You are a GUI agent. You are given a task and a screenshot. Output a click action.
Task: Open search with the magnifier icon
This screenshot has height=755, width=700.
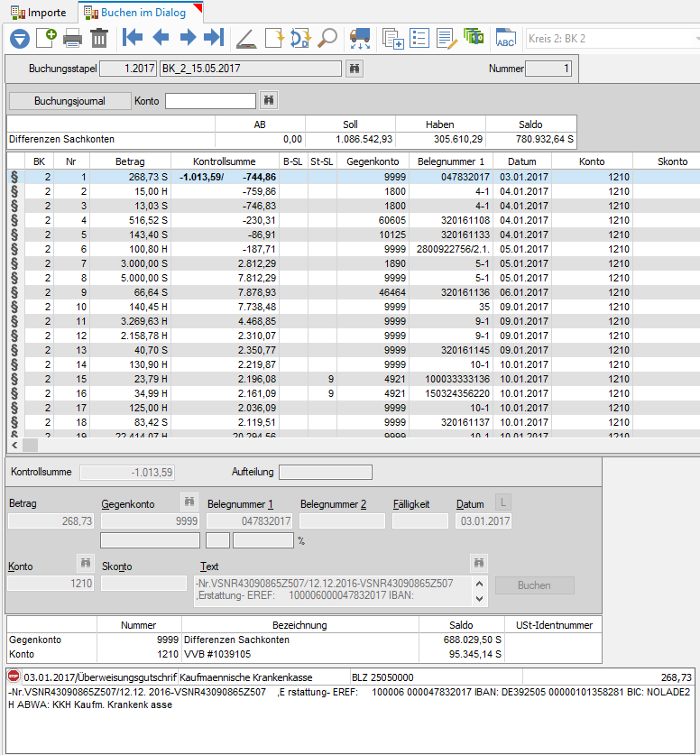point(328,38)
